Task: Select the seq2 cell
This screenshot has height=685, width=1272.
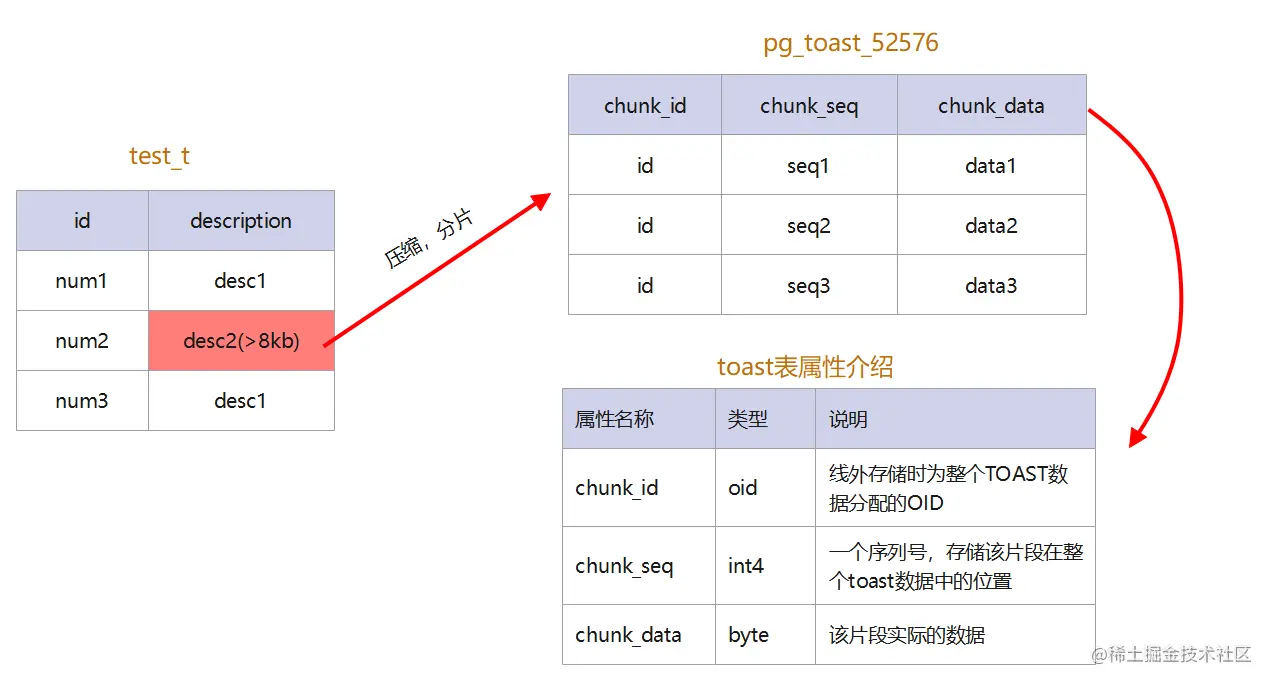Action: tap(809, 225)
